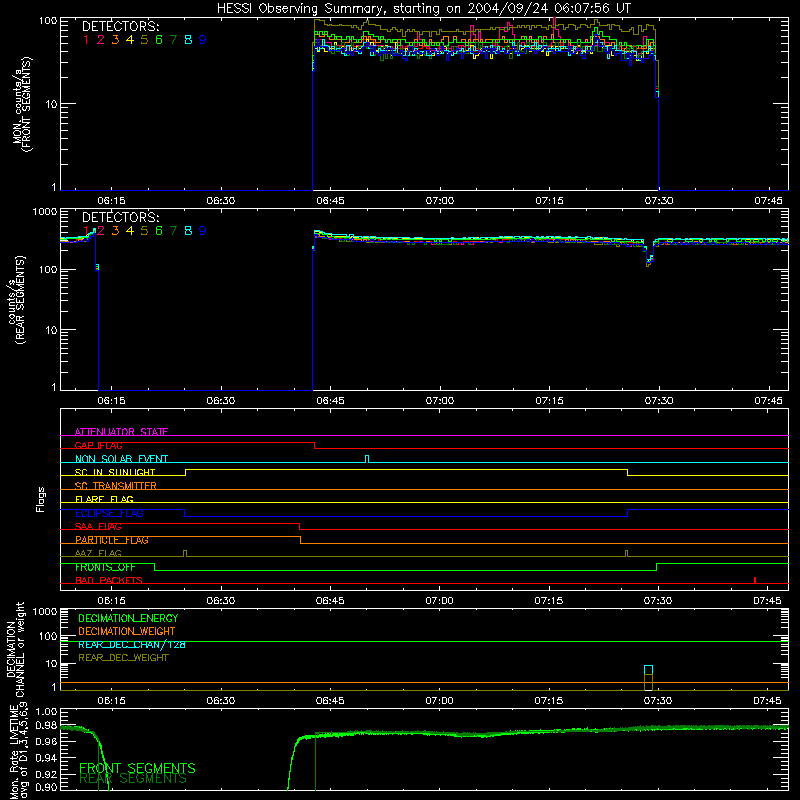Click the 07:30 tick under the Flags panel

pyautogui.click(x=658, y=601)
